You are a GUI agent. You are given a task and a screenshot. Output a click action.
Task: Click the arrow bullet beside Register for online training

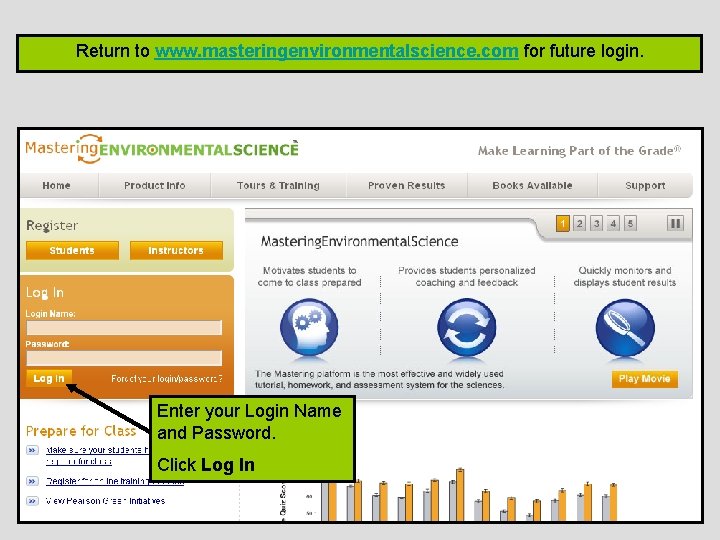point(32,481)
